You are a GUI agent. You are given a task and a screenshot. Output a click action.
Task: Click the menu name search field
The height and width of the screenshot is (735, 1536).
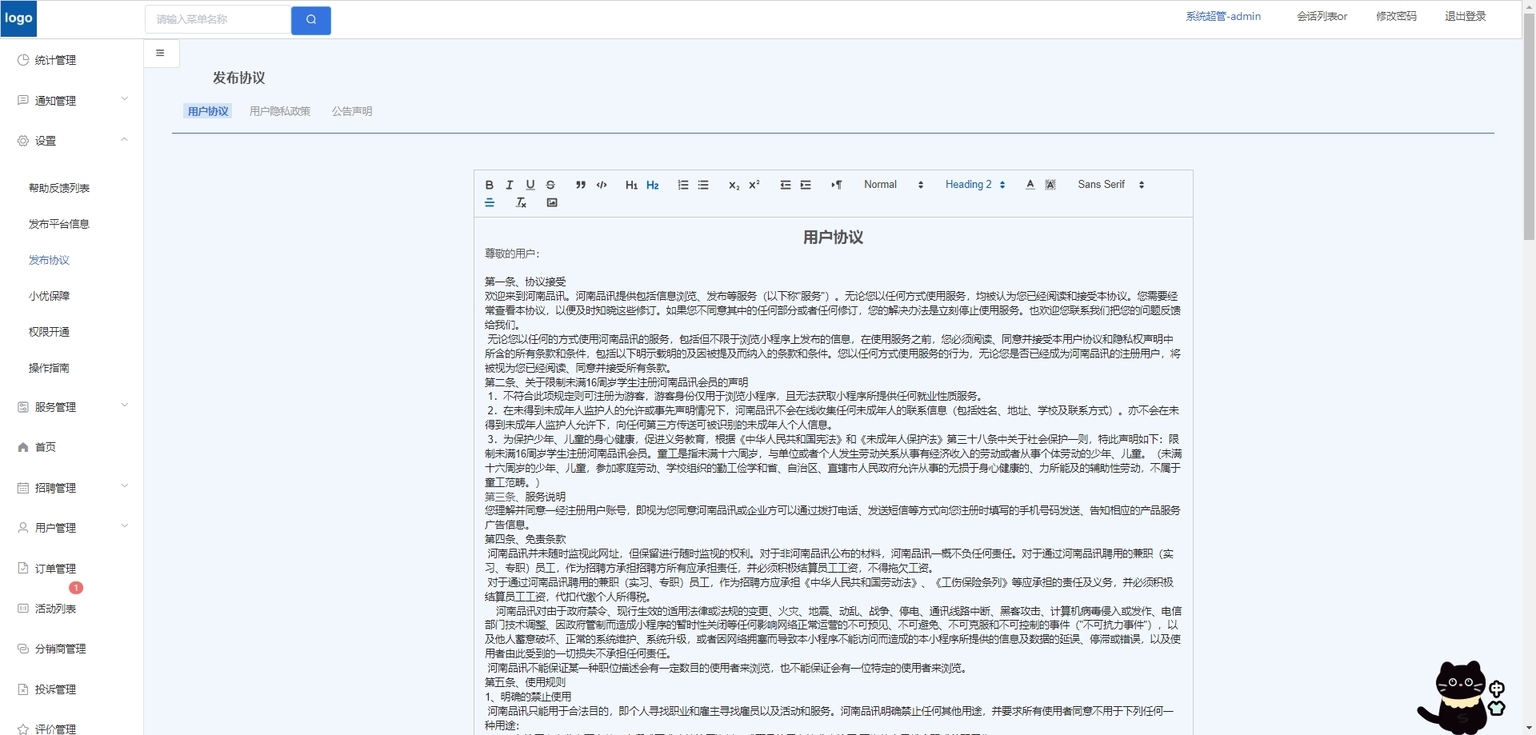click(x=218, y=20)
